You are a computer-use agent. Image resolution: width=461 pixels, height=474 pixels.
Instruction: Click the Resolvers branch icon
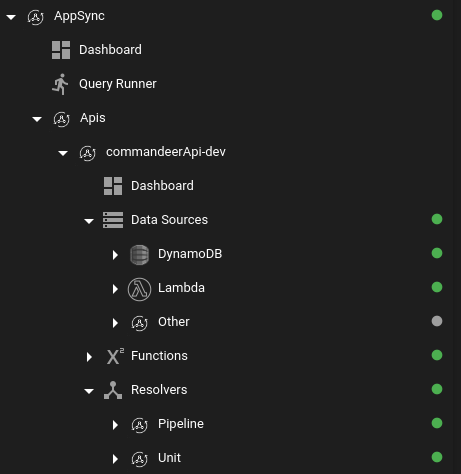(x=113, y=390)
